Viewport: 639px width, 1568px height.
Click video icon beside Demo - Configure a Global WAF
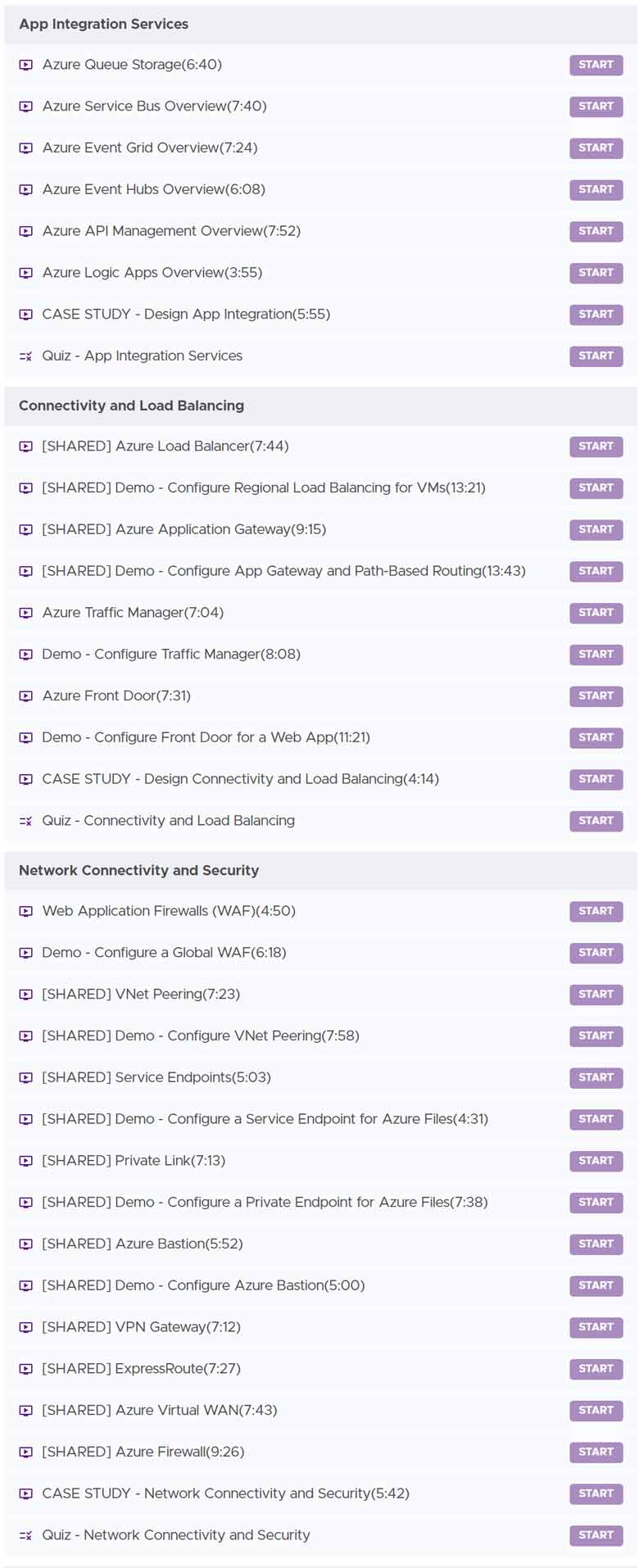click(26, 953)
